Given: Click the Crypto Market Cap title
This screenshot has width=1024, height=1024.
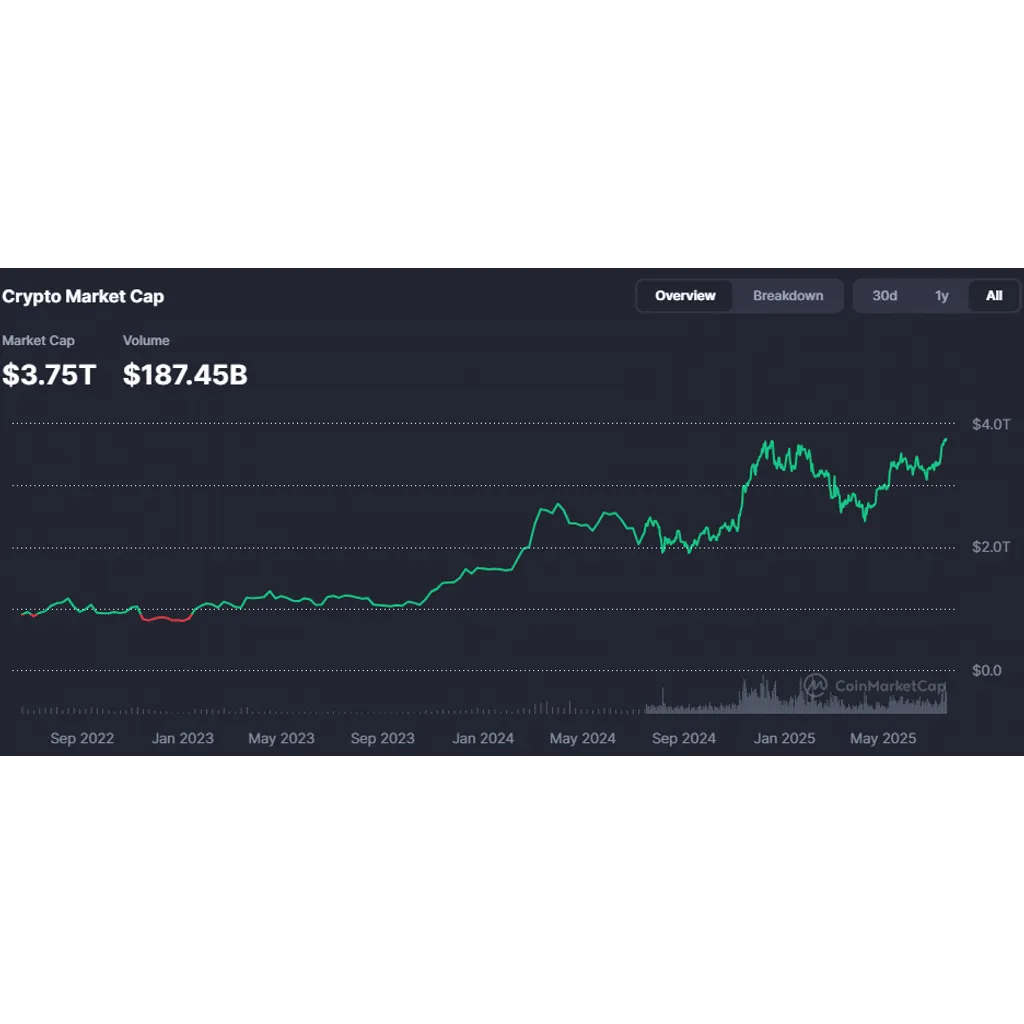Looking at the screenshot, I should pos(83,296).
